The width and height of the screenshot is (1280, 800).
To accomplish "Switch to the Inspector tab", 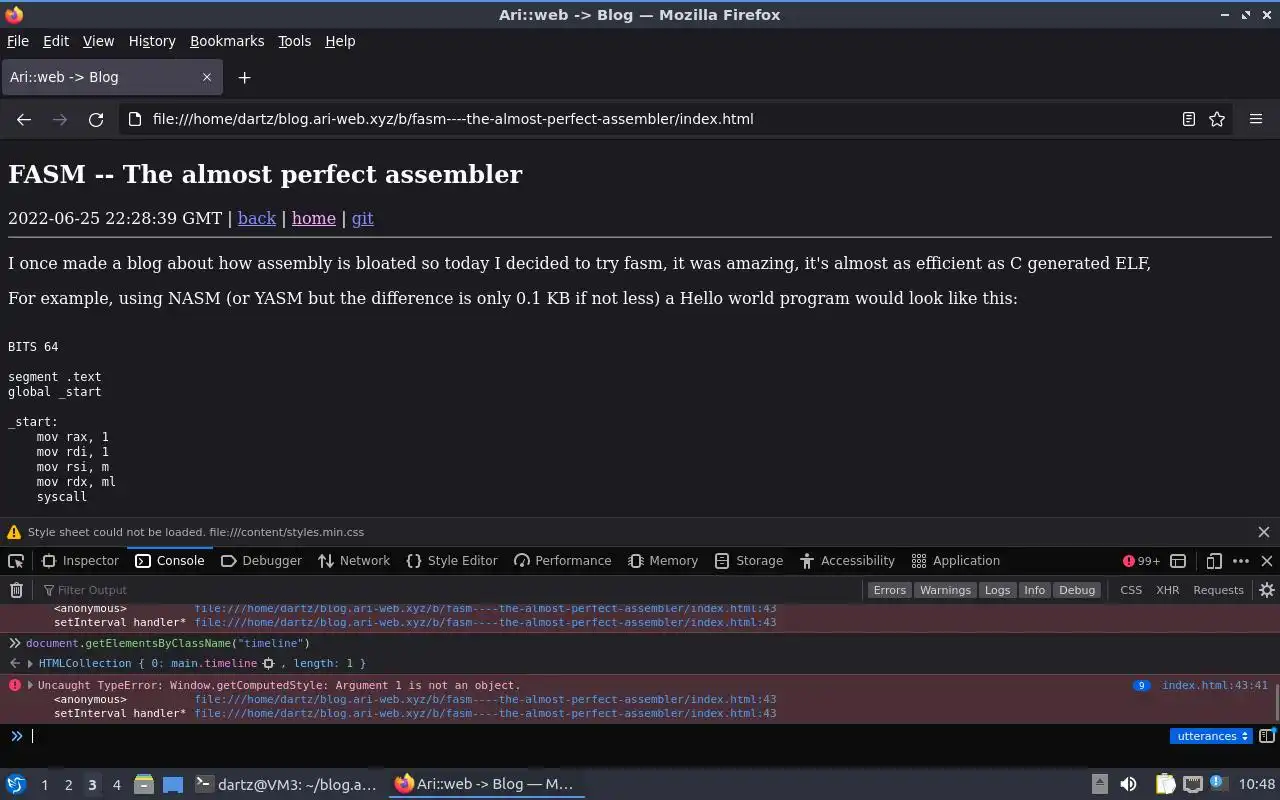I will point(80,561).
